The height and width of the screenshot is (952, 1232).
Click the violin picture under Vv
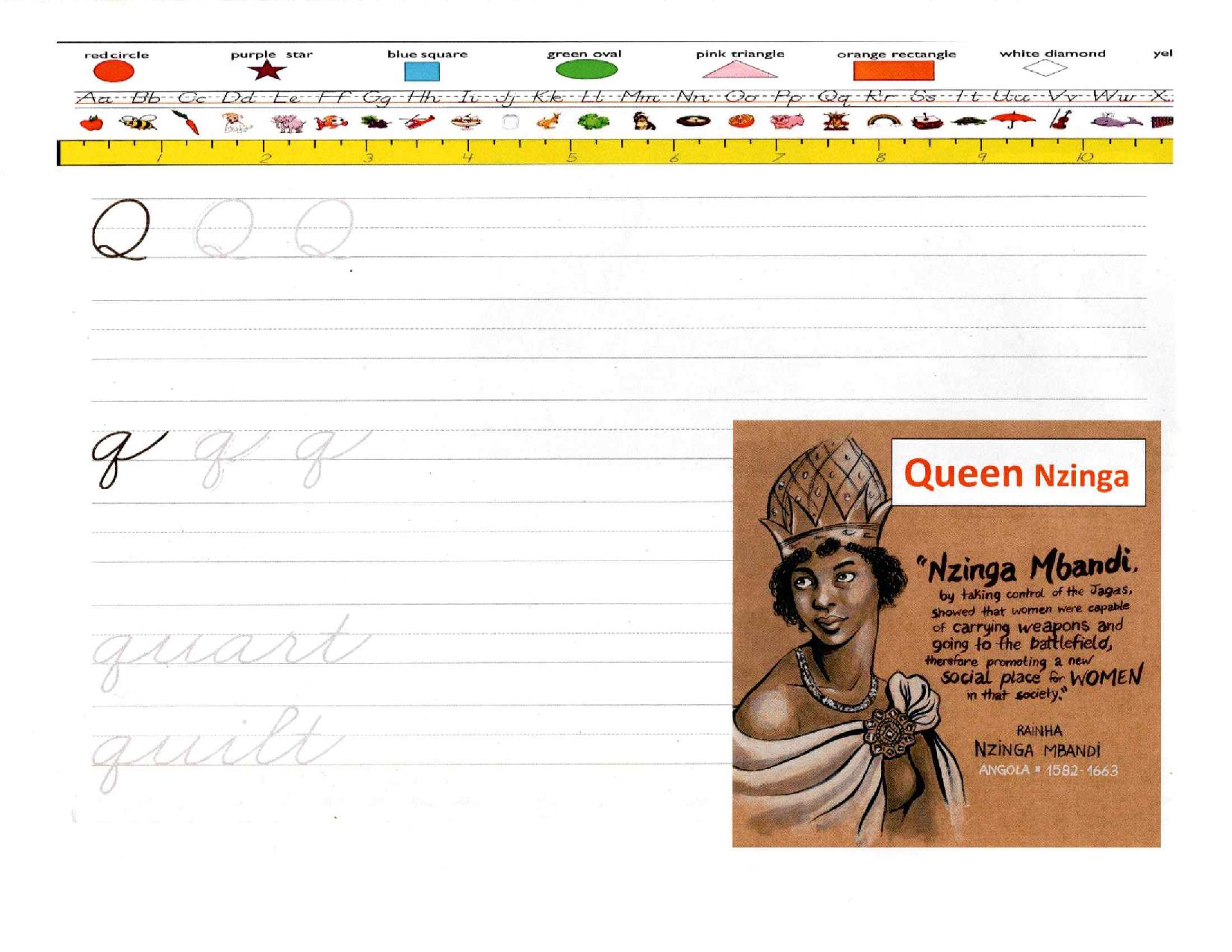tap(1062, 120)
